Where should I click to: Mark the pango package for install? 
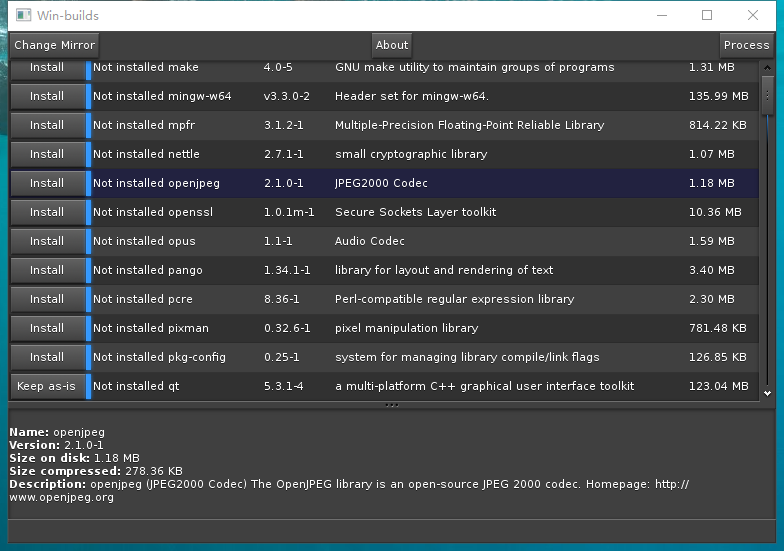click(x=47, y=271)
